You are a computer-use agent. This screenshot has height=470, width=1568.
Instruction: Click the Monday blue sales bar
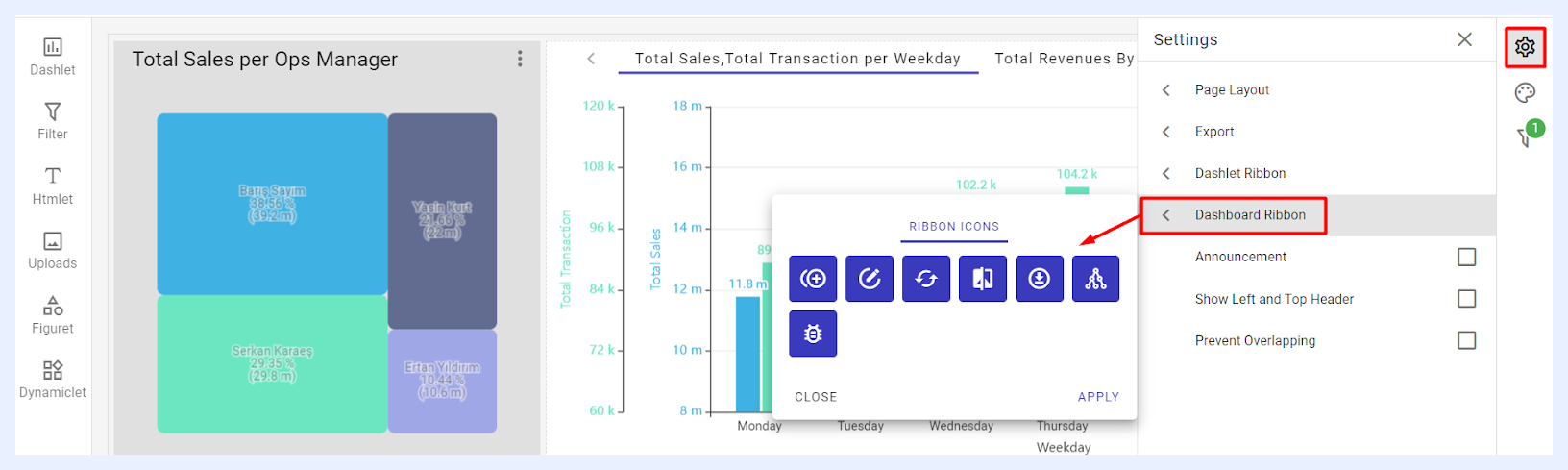point(747,354)
